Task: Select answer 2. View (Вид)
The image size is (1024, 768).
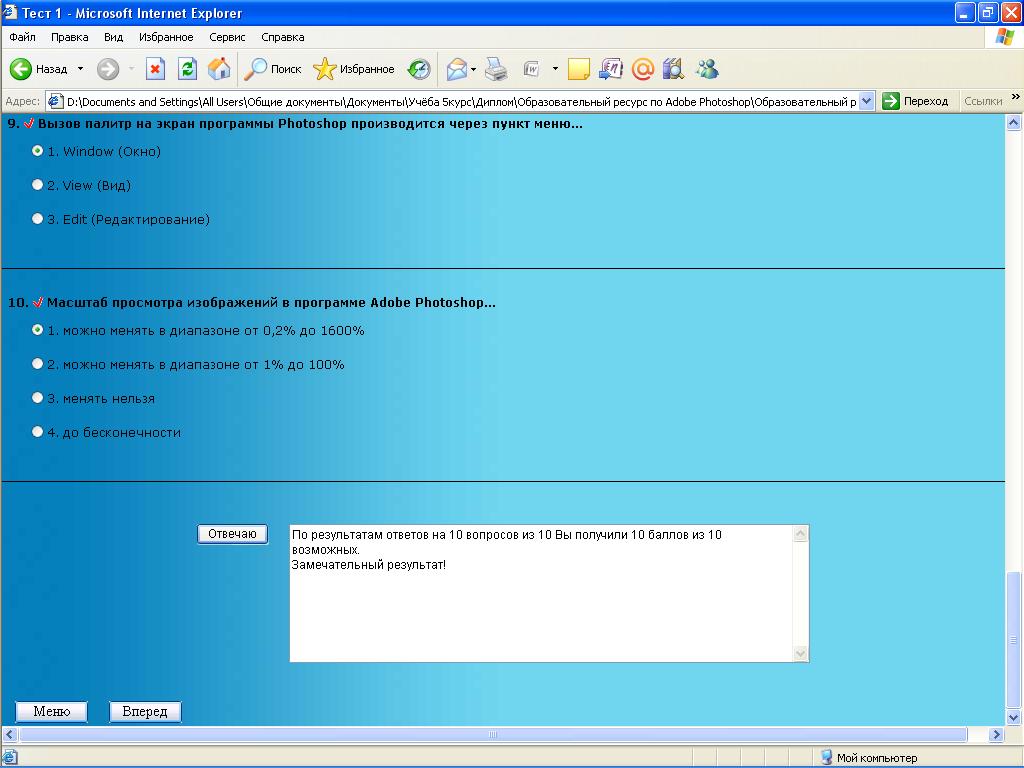Action: pyautogui.click(x=37, y=185)
